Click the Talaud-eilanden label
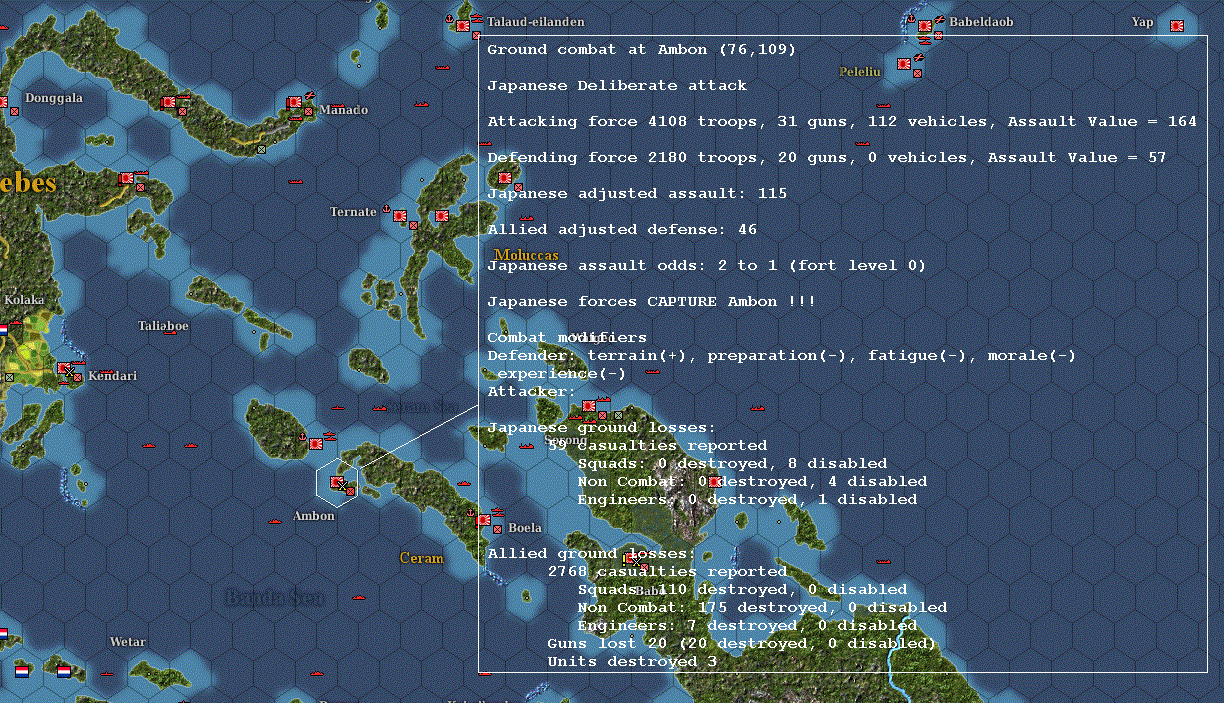The image size is (1224, 703). (536, 21)
